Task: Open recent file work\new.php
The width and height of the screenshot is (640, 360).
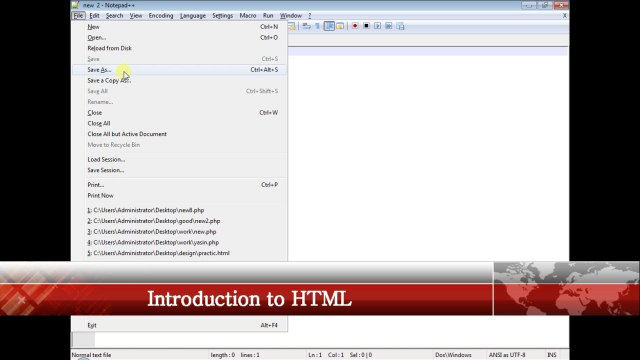Action: coord(180,231)
